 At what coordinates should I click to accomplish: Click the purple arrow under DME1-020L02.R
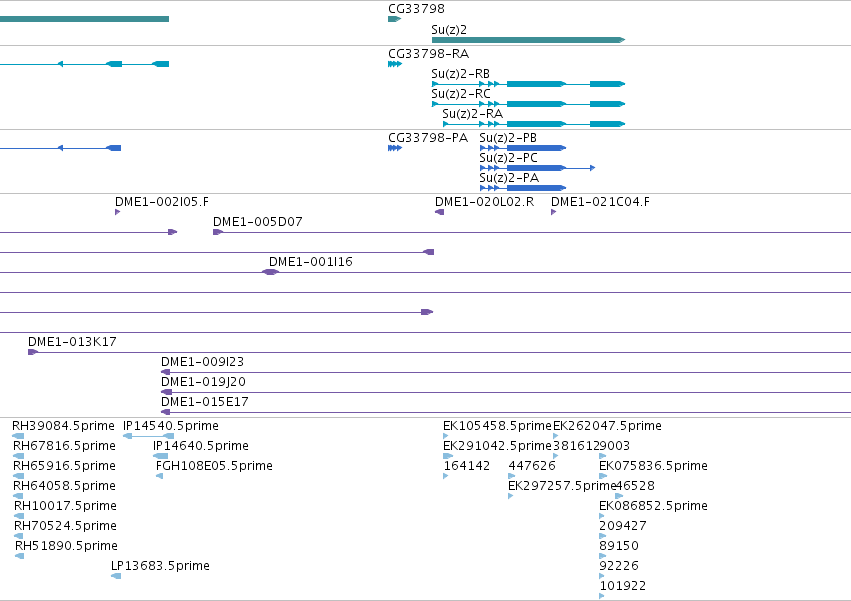(440, 212)
